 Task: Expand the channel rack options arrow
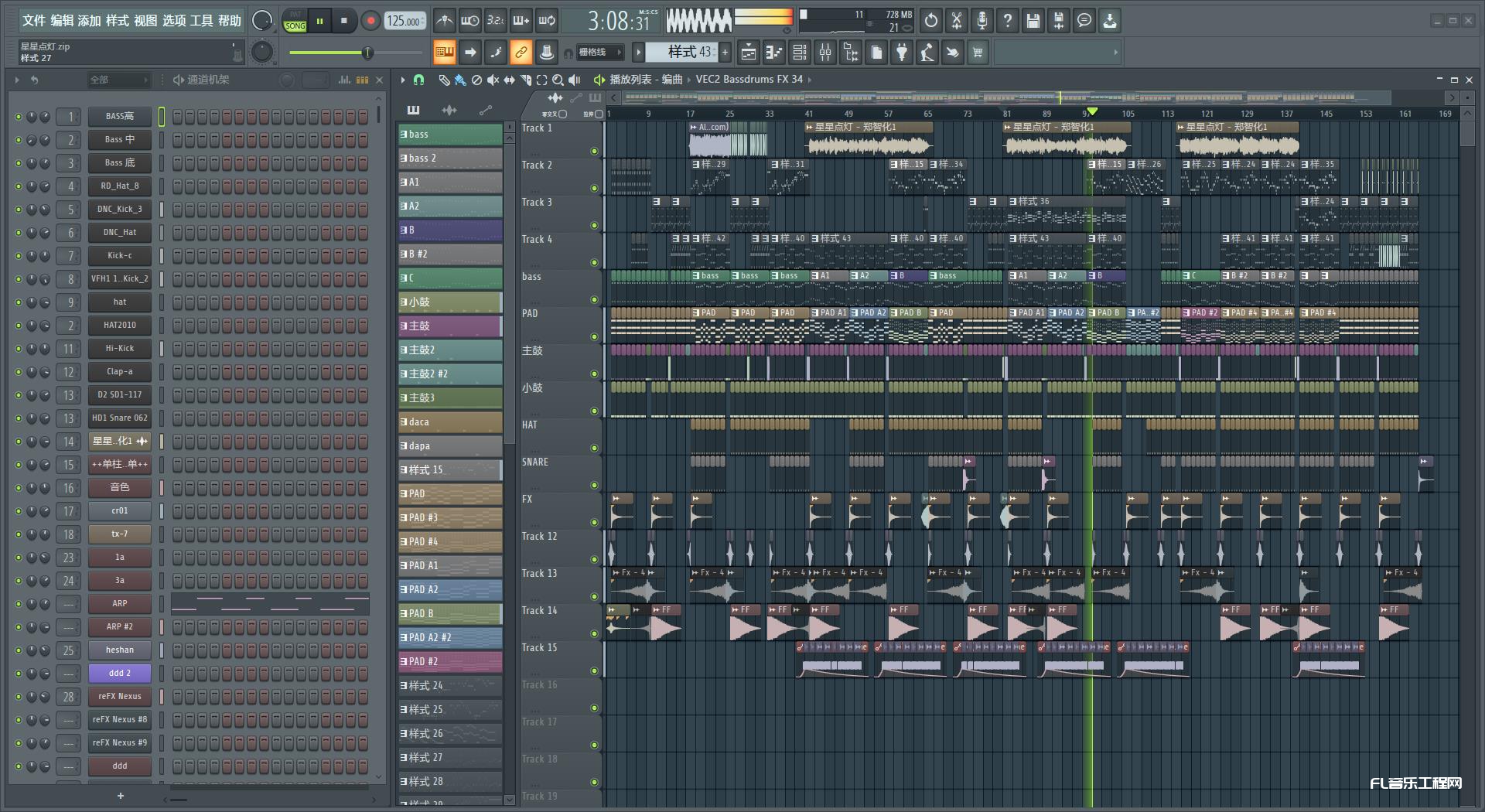point(17,80)
